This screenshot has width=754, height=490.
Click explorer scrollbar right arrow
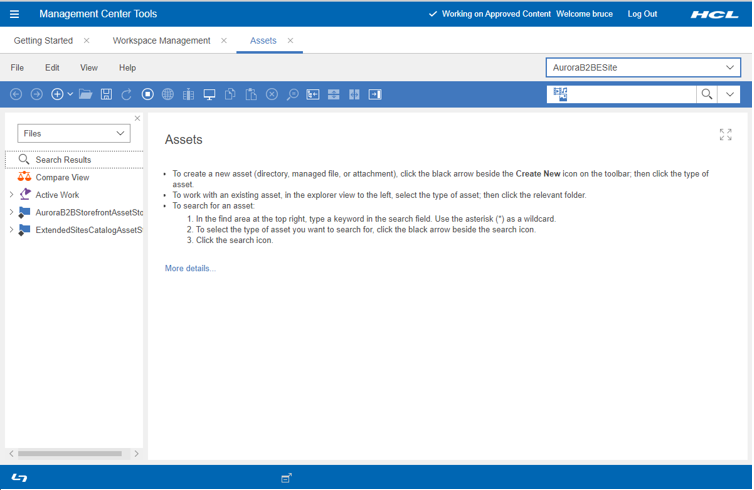click(137, 453)
